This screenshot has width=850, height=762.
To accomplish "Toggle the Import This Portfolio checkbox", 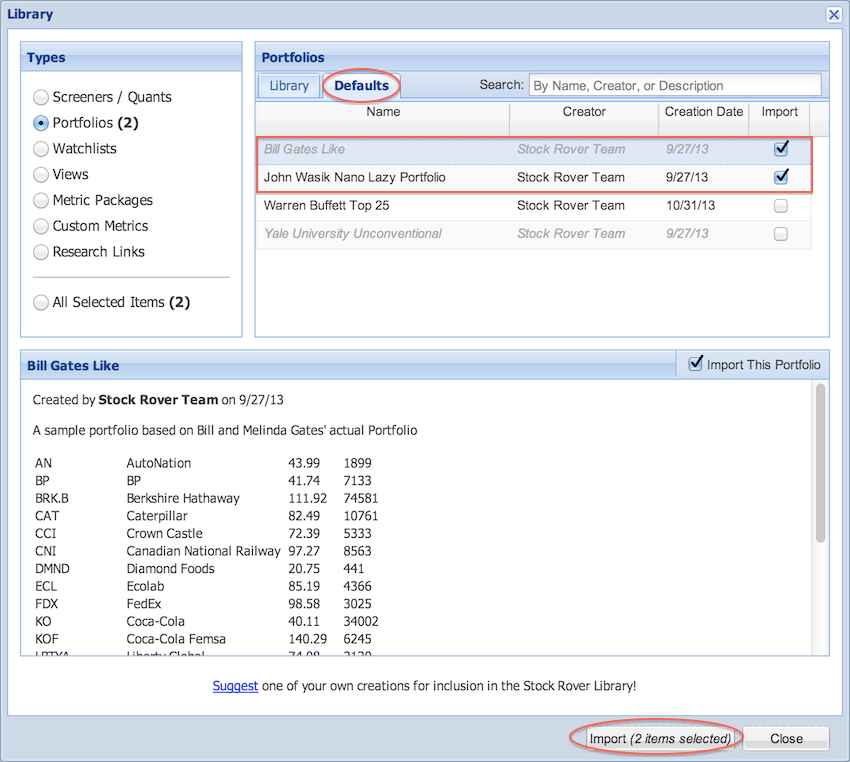I will click(696, 363).
